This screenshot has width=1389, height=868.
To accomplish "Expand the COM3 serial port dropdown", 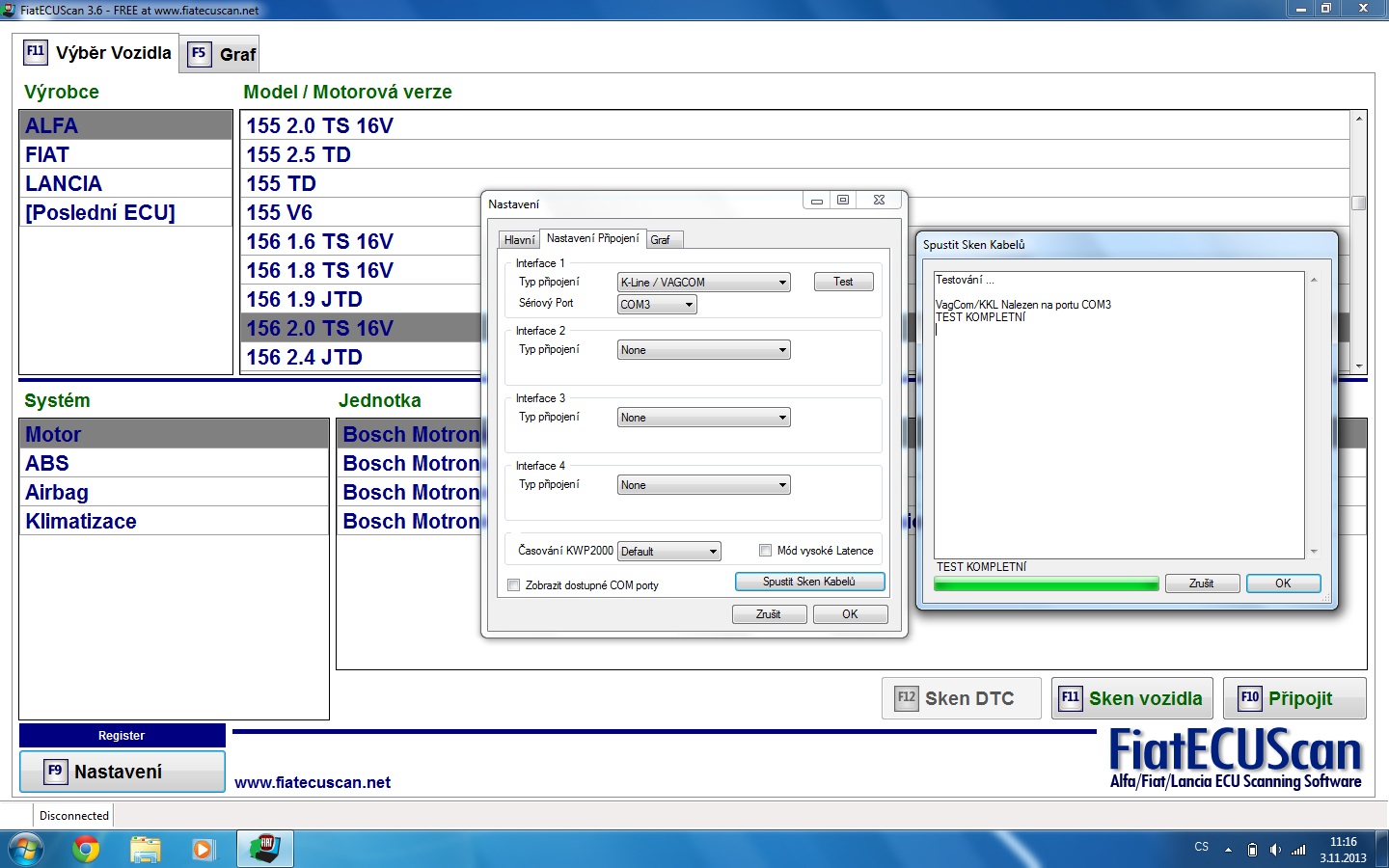I will pos(657,305).
